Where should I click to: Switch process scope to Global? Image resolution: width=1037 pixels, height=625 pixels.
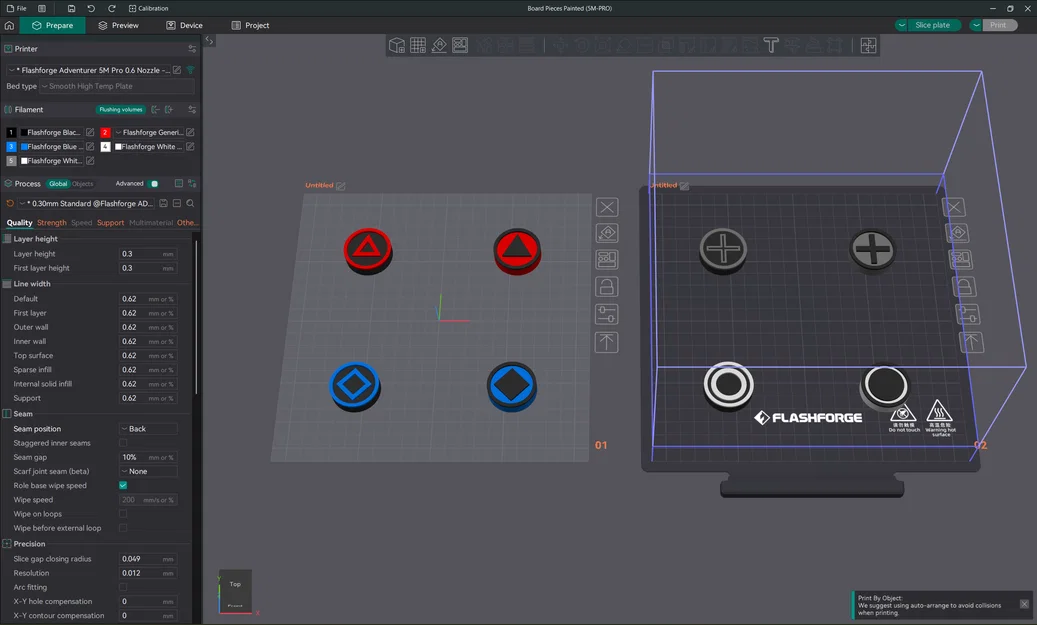[58, 184]
